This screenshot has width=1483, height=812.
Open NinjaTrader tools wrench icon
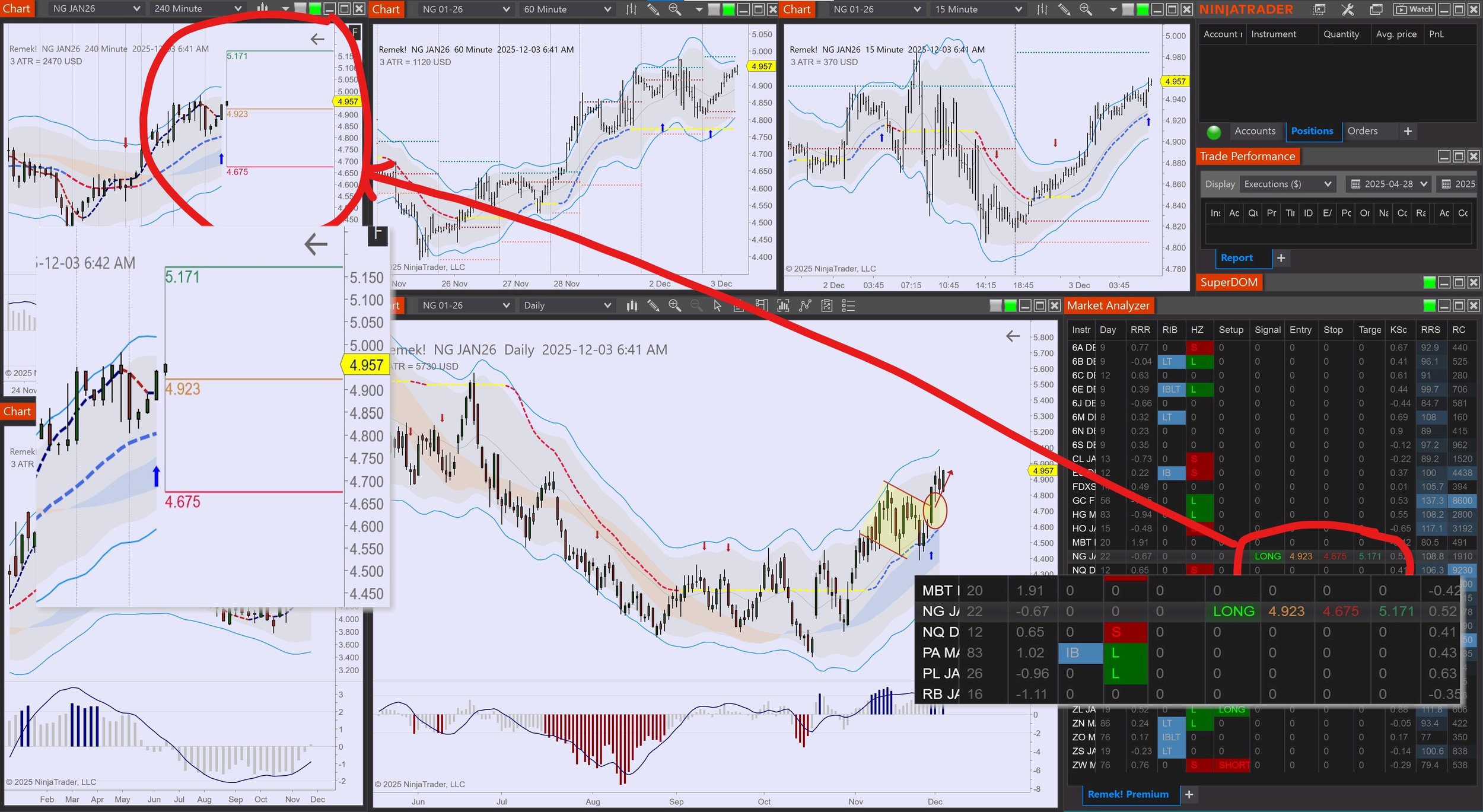coord(1347,9)
